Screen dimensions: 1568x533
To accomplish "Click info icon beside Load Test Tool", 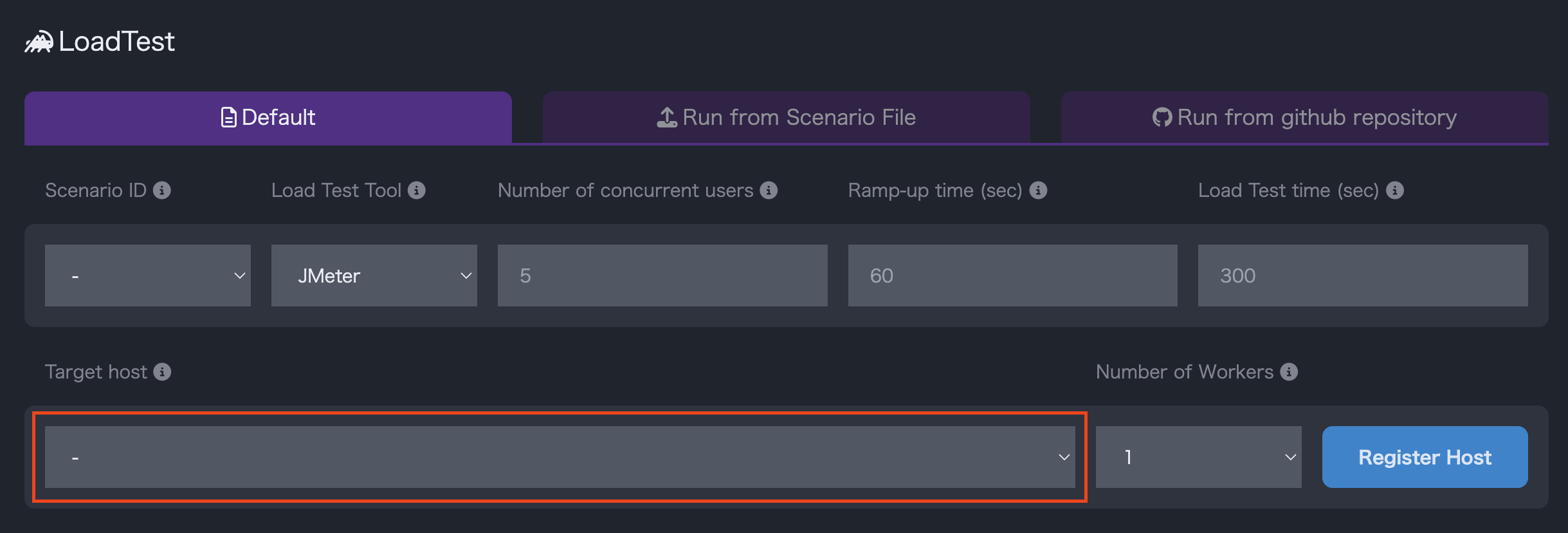I will click(417, 191).
